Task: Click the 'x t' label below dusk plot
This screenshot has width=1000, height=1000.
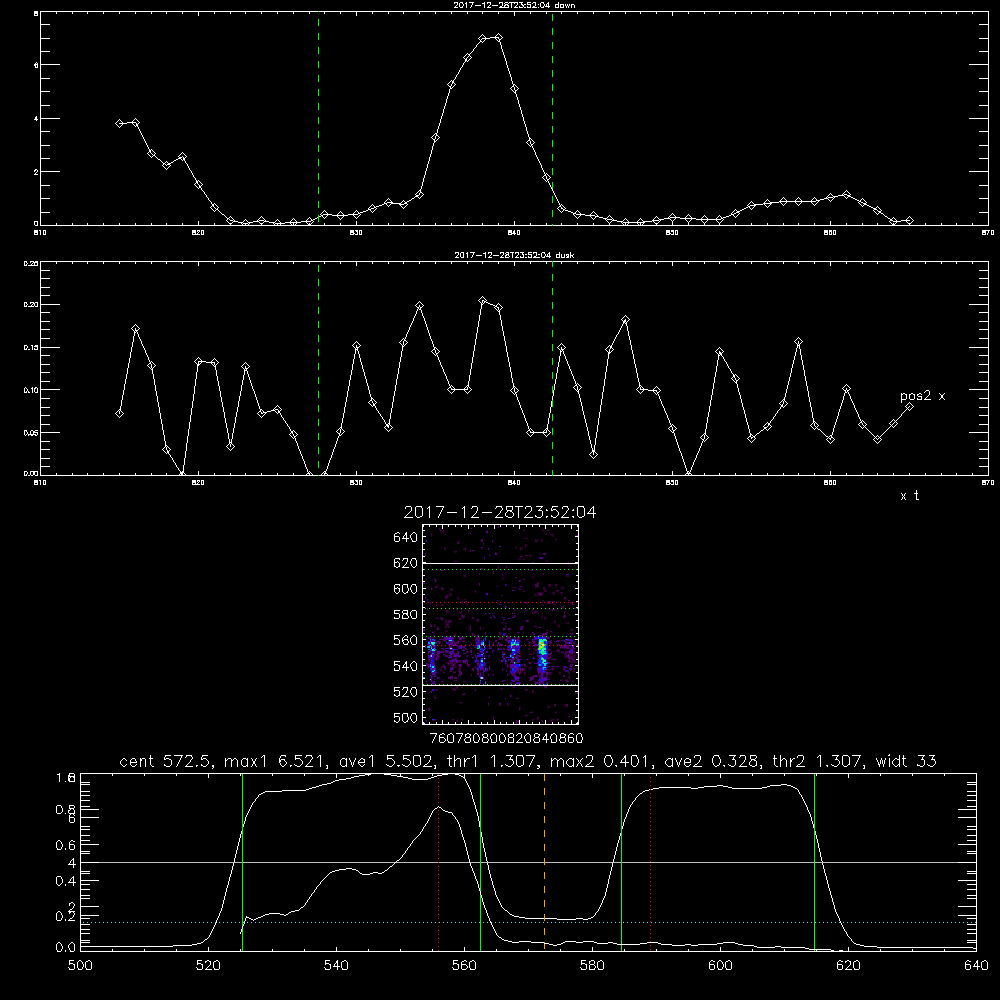Action: coord(909,496)
